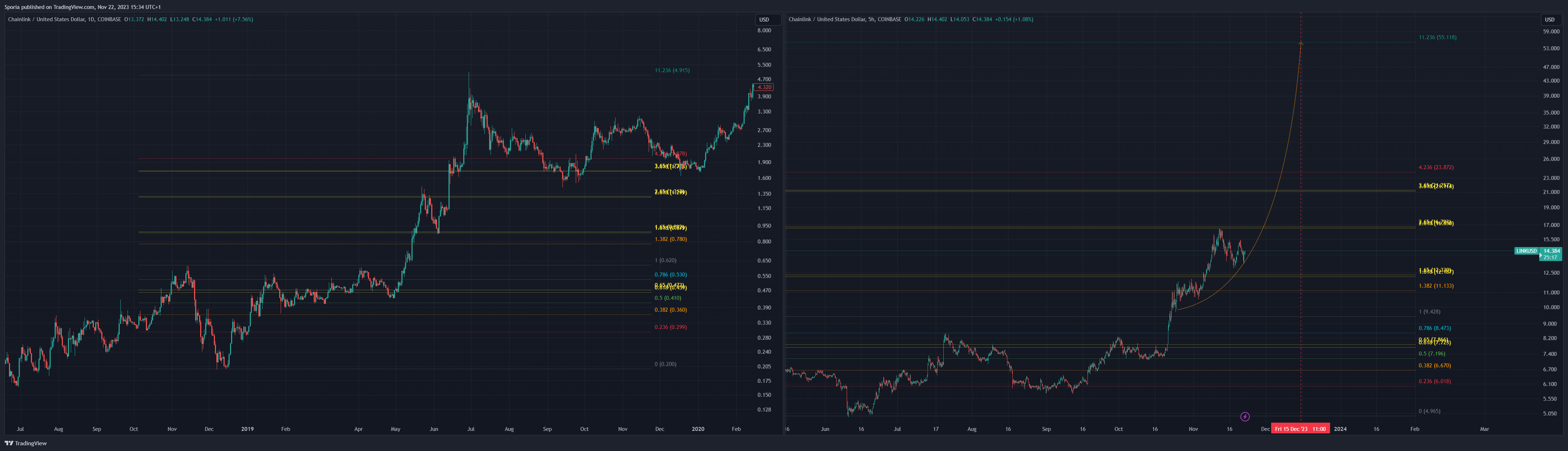Select the '11.236 (4.915)' Fibonacci label

pyautogui.click(x=672, y=70)
